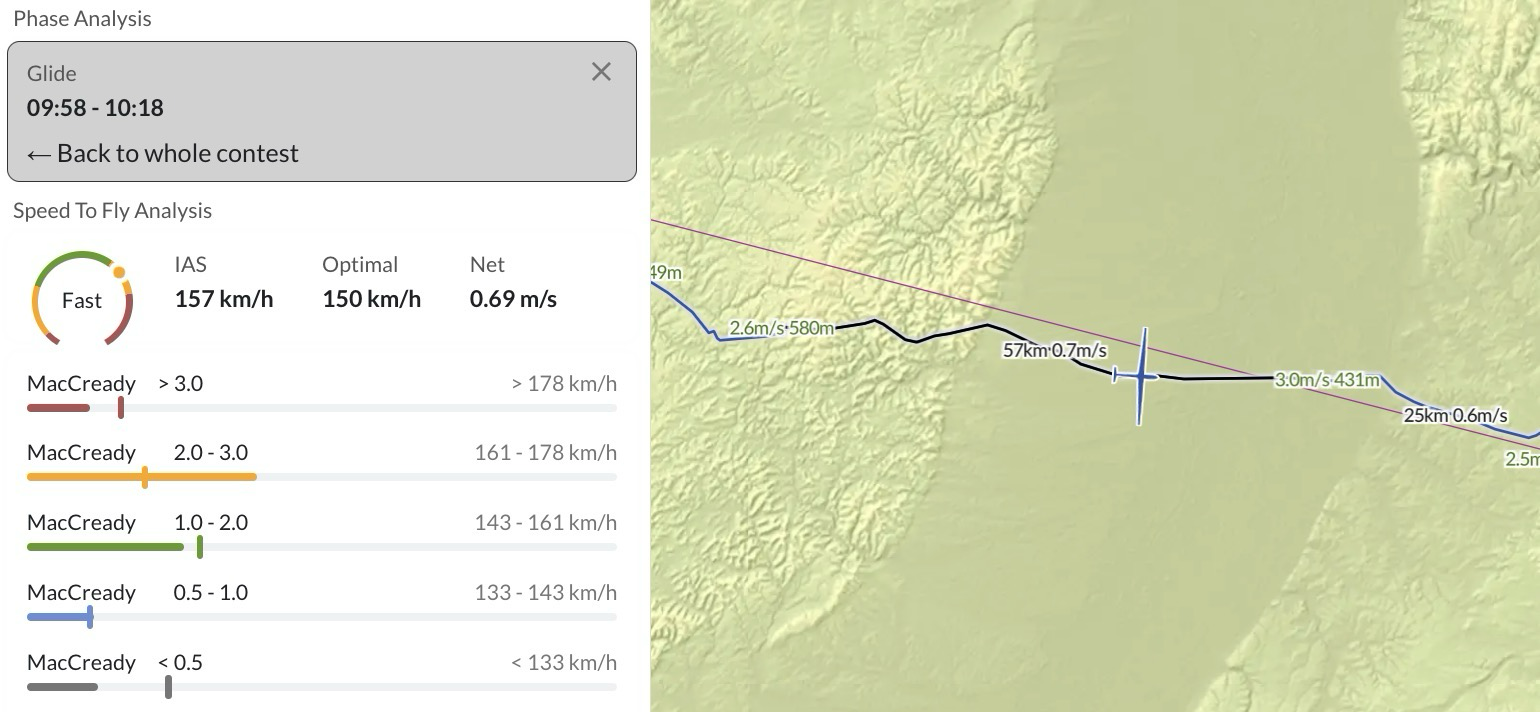Click the 57km 0.7m/s glide label

click(x=1054, y=350)
